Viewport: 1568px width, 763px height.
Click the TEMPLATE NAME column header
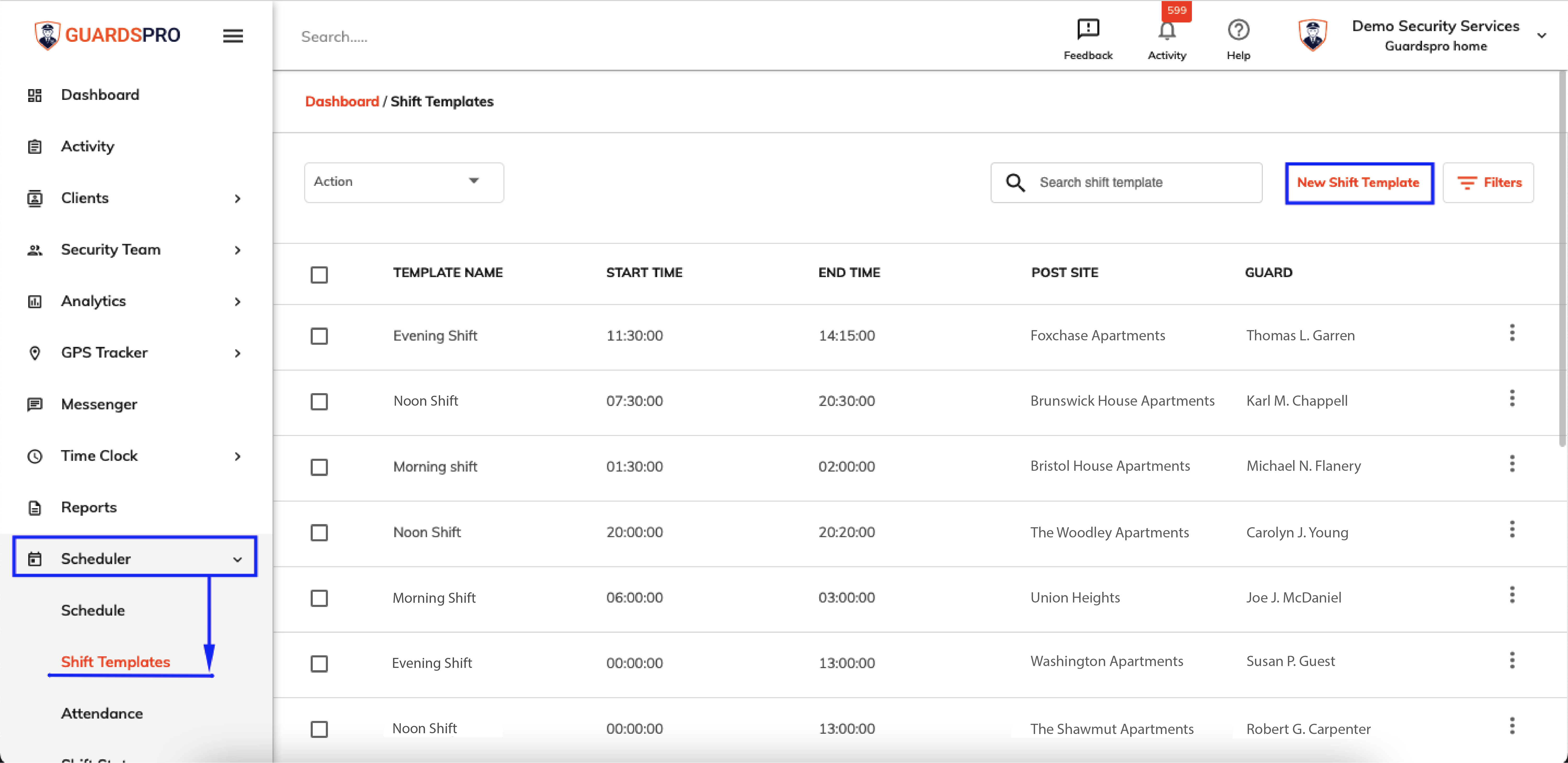[448, 273]
